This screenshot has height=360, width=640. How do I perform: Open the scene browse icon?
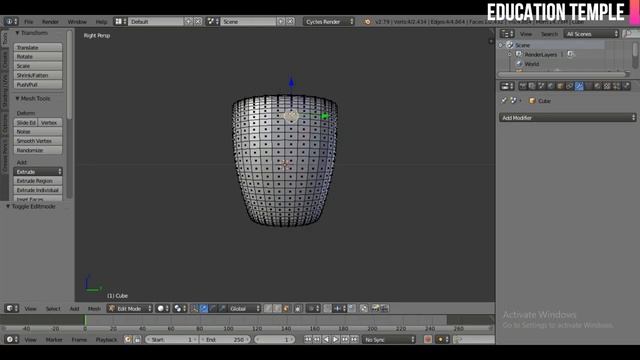[212, 21]
